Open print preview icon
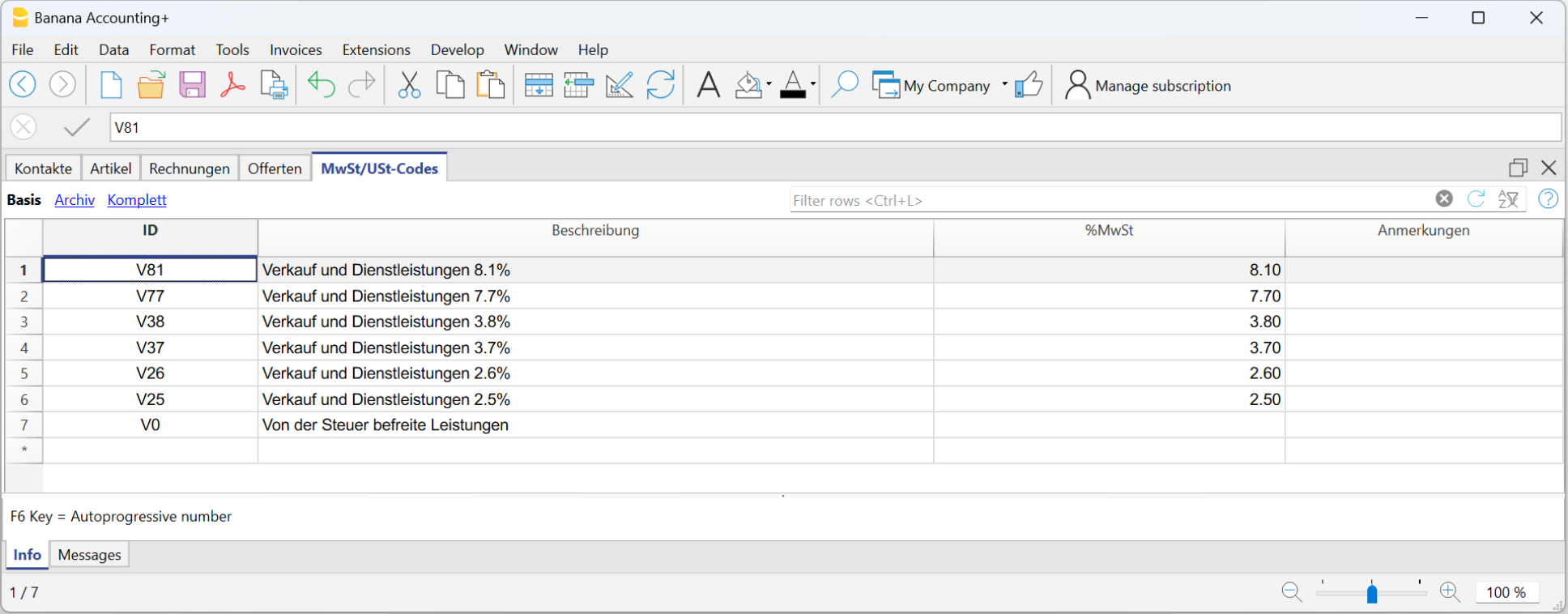 pyautogui.click(x=274, y=84)
